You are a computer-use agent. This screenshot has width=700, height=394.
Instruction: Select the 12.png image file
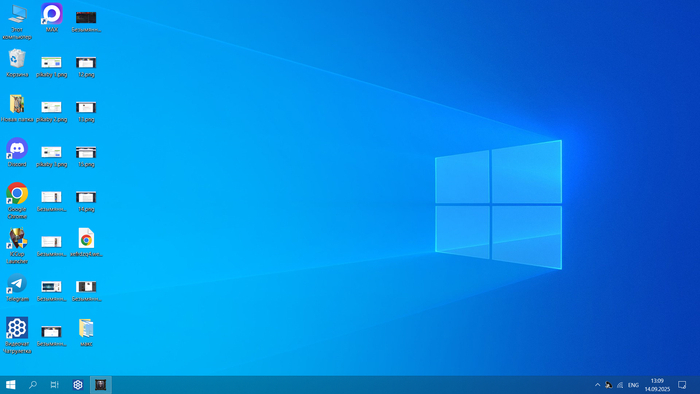click(x=86, y=66)
